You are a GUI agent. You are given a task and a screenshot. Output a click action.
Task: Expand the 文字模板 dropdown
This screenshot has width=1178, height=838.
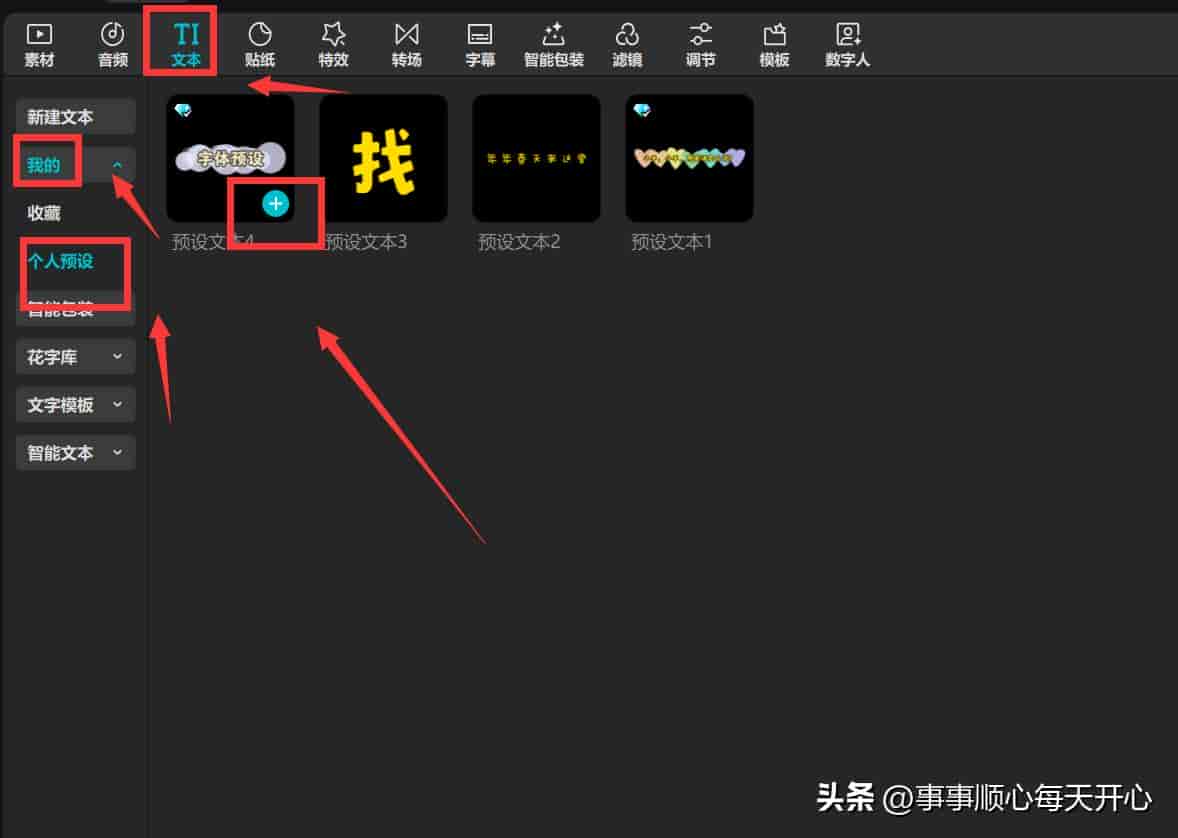tap(75, 404)
